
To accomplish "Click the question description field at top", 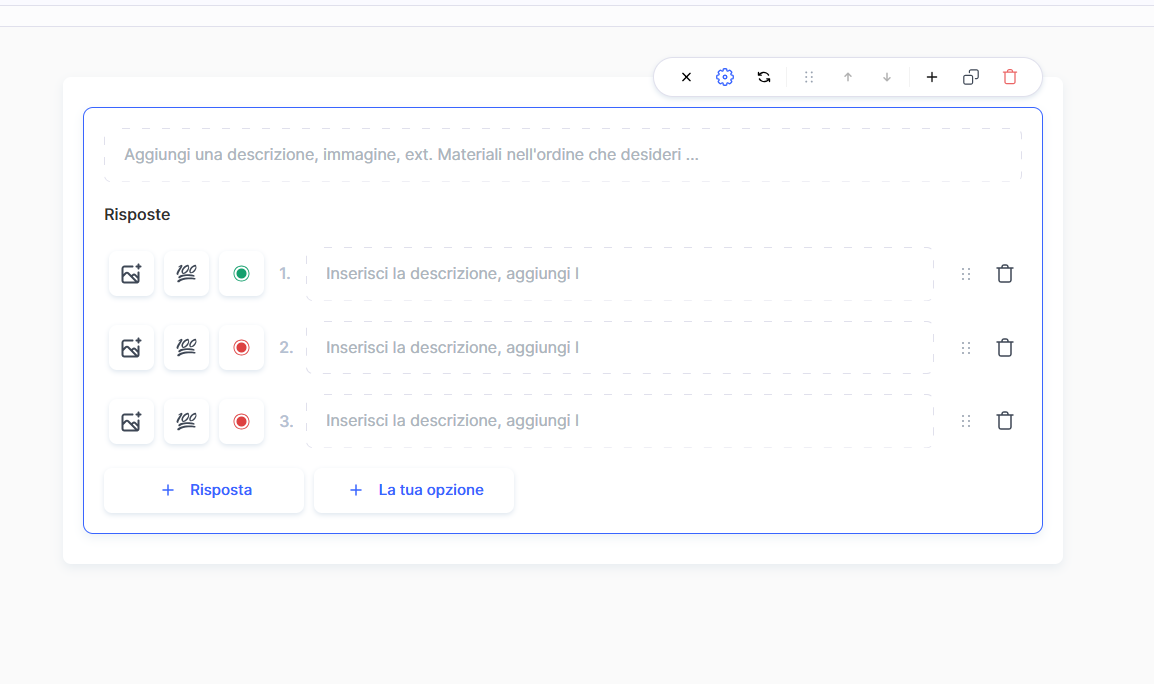I will [x=562, y=155].
